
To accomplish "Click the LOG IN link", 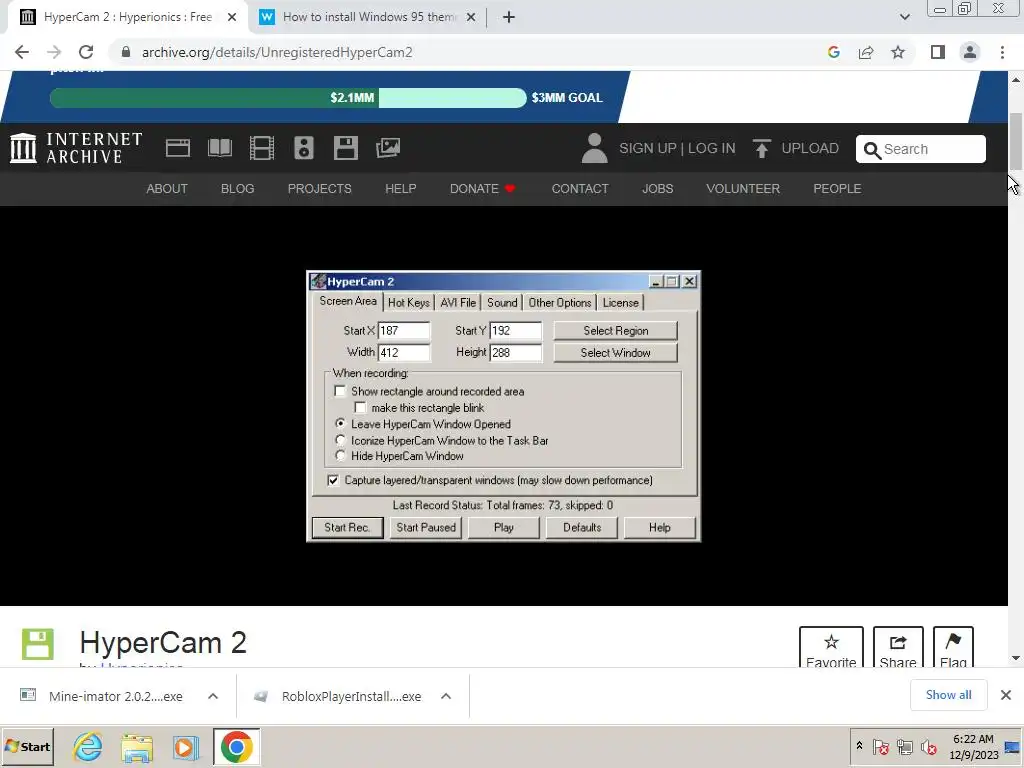I will point(711,148).
